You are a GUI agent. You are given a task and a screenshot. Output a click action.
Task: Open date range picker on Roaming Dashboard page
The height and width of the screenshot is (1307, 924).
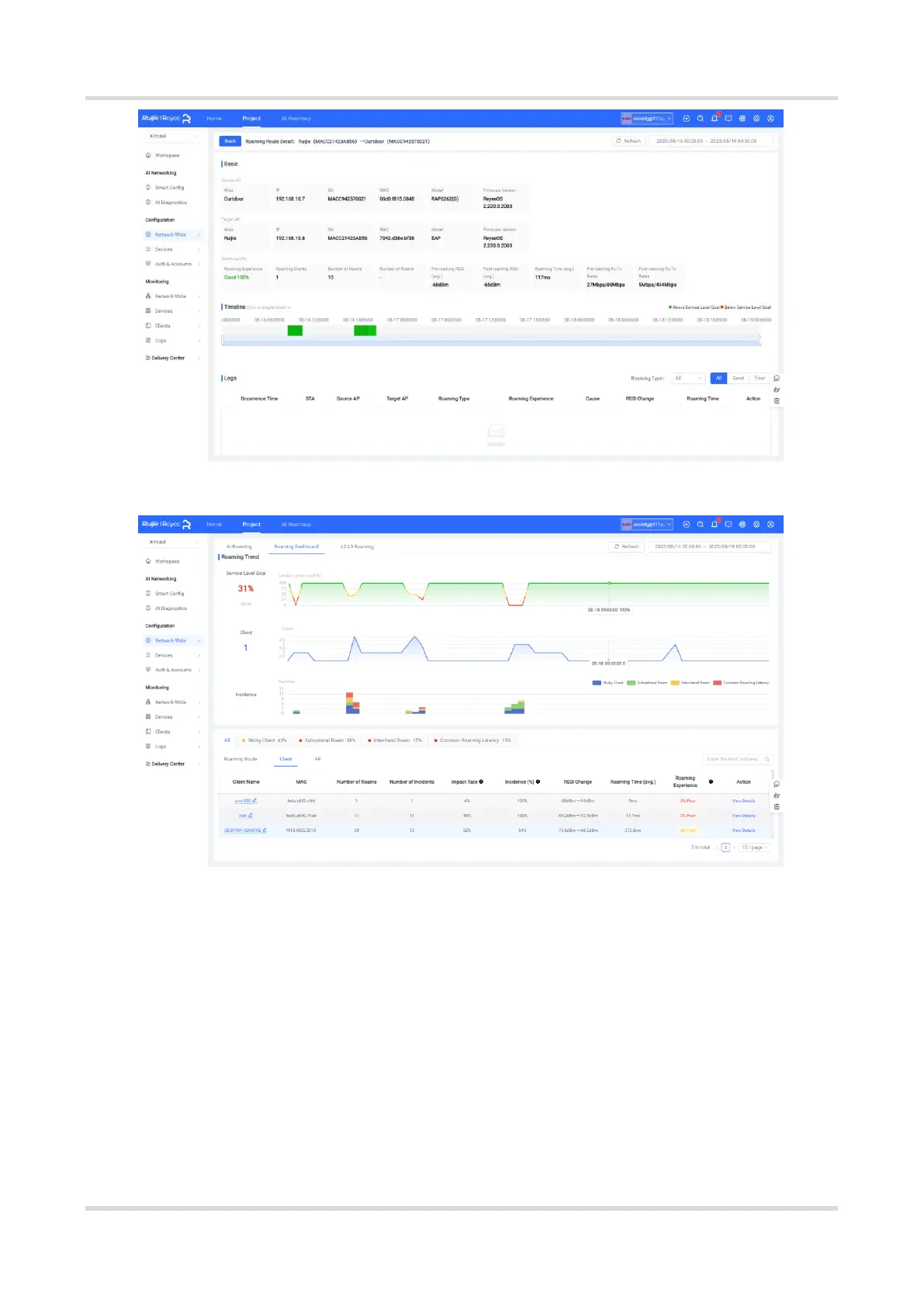pos(710,546)
